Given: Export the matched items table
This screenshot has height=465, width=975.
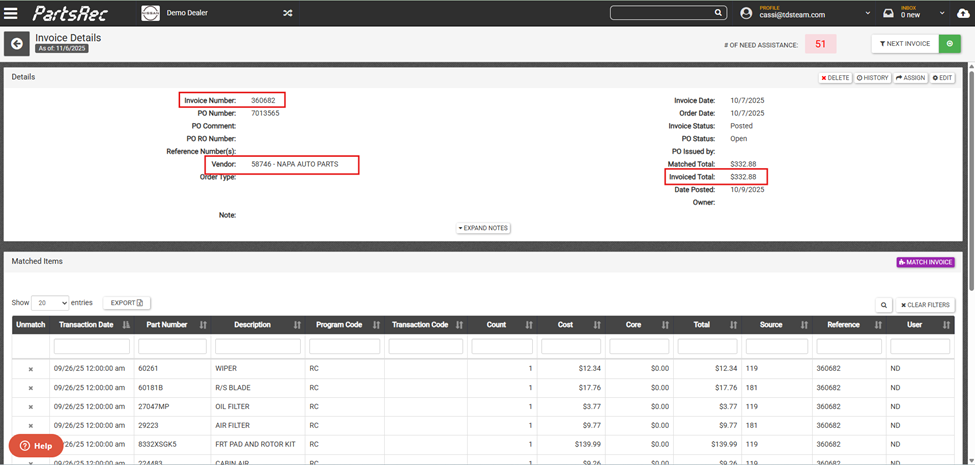Looking at the screenshot, I should (127, 303).
